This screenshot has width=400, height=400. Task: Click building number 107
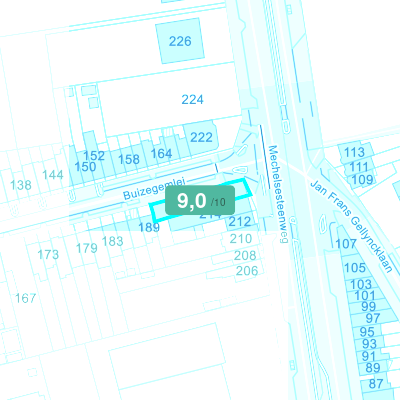pyautogui.click(x=346, y=244)
